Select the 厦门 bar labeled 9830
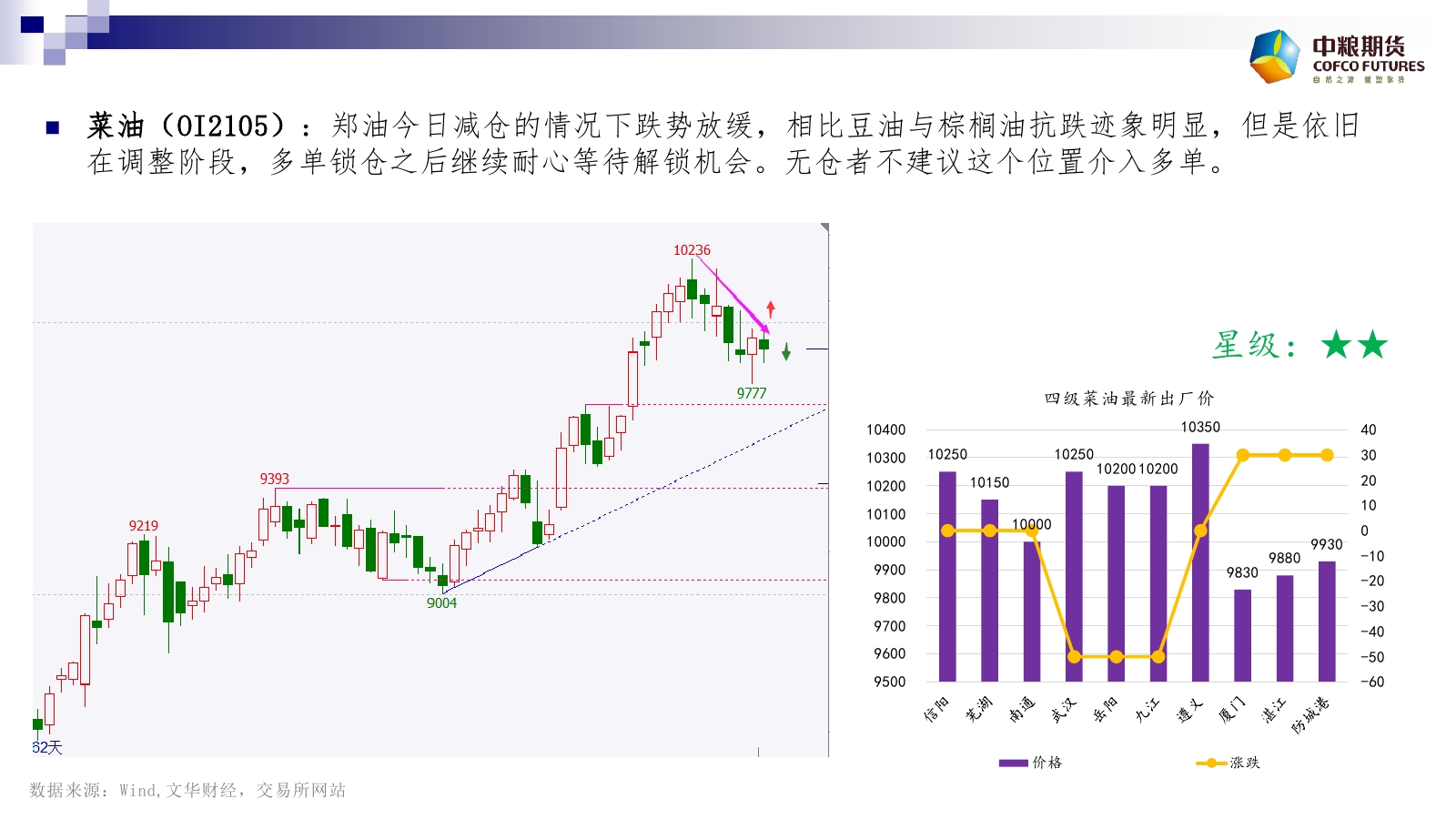Screen dimensions: 1456x819 tap(1242, 635)
